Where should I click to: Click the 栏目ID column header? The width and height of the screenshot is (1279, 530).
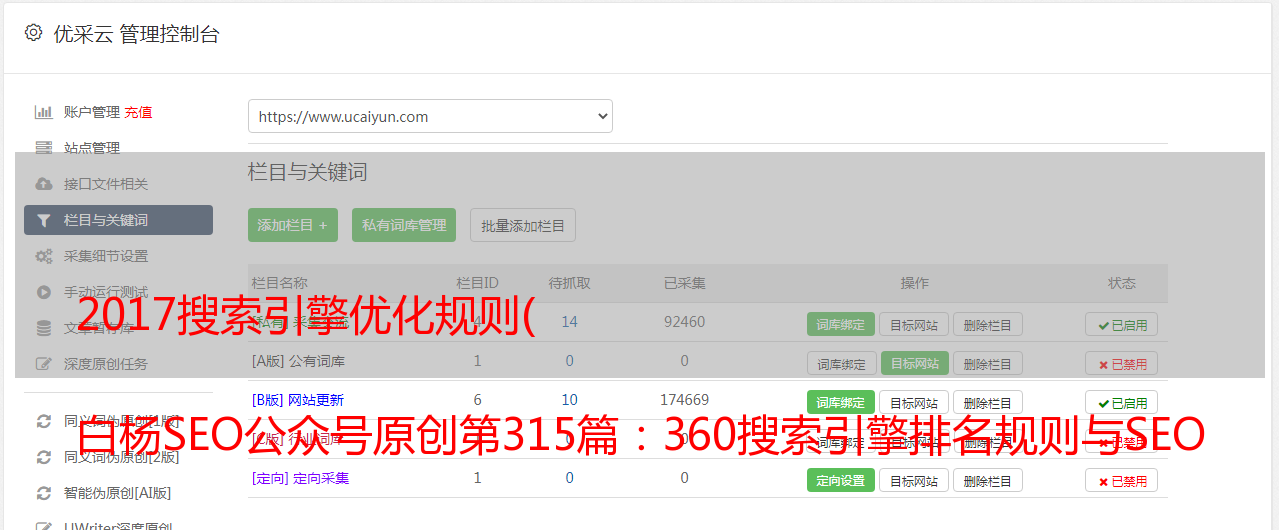[477, 283]
